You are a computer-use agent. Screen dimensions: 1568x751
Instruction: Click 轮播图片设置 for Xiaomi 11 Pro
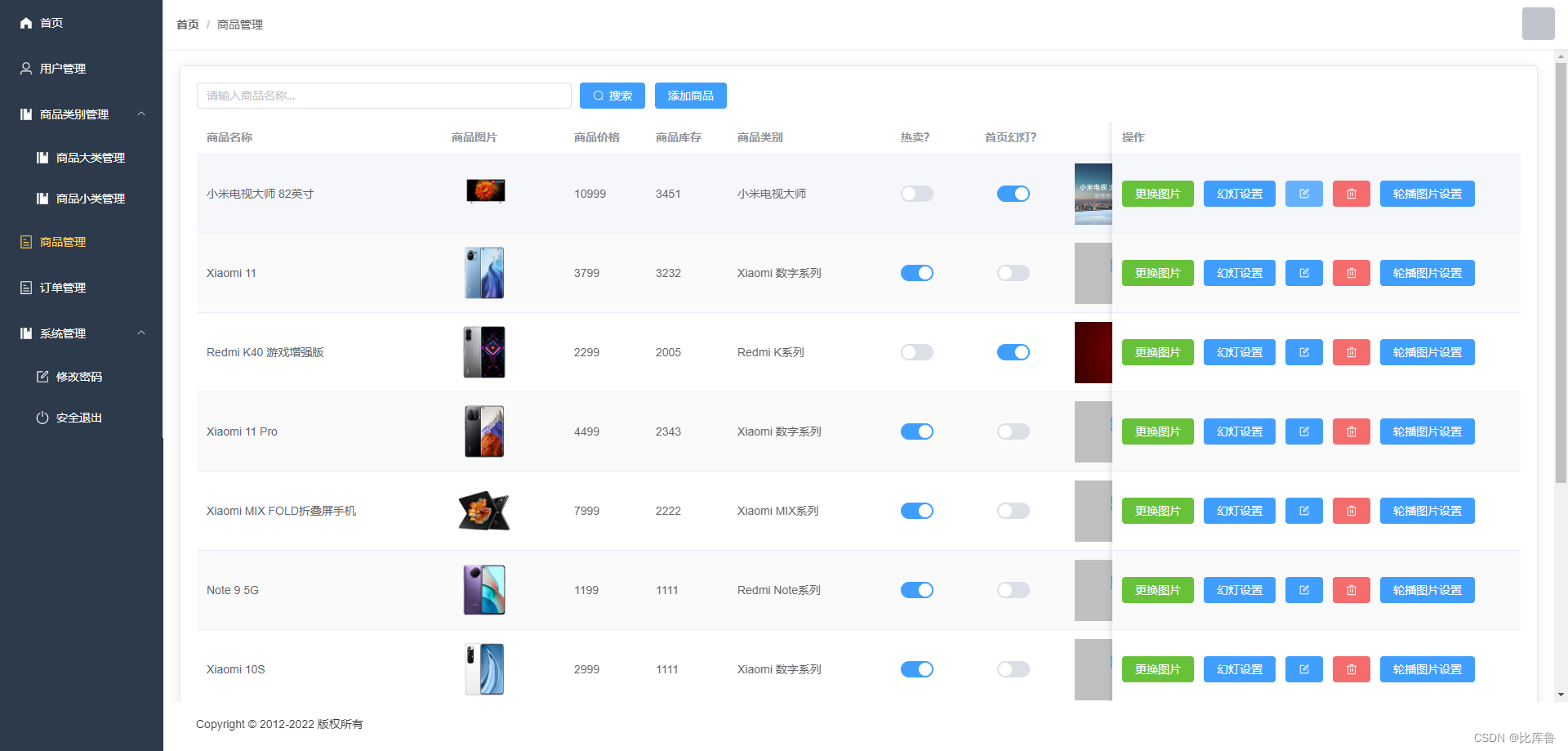1428,431
